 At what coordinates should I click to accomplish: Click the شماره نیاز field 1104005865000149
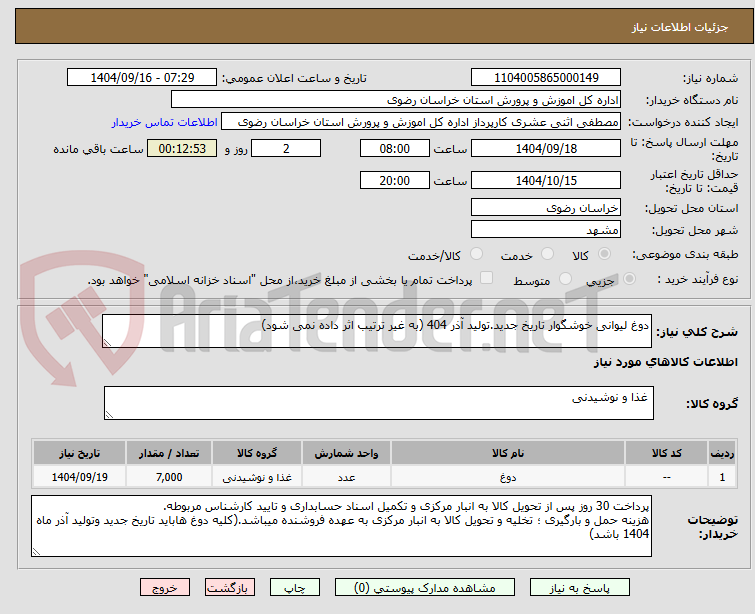click(x=546, y=78)
